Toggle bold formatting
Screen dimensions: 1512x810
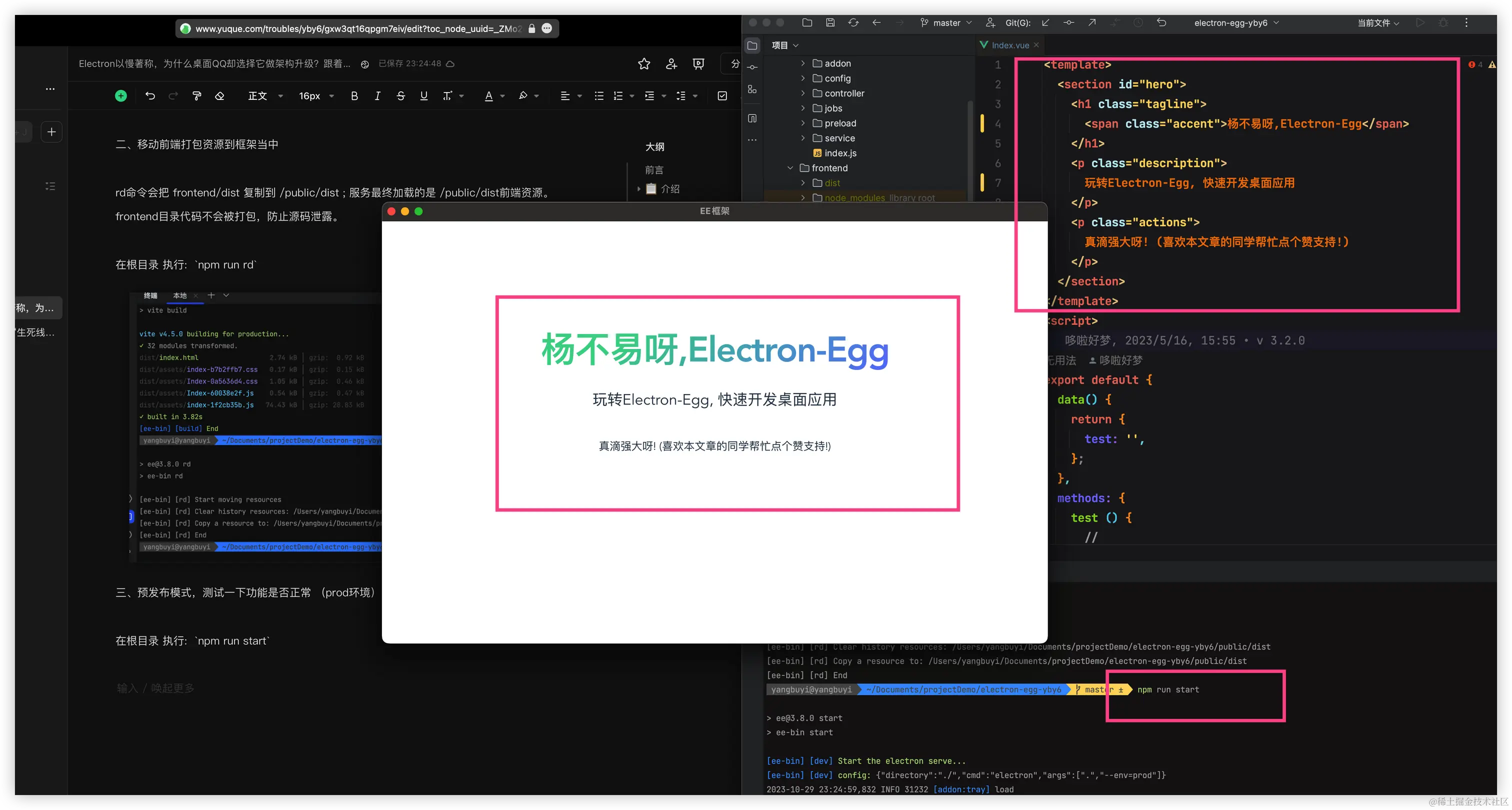[354, 95]
